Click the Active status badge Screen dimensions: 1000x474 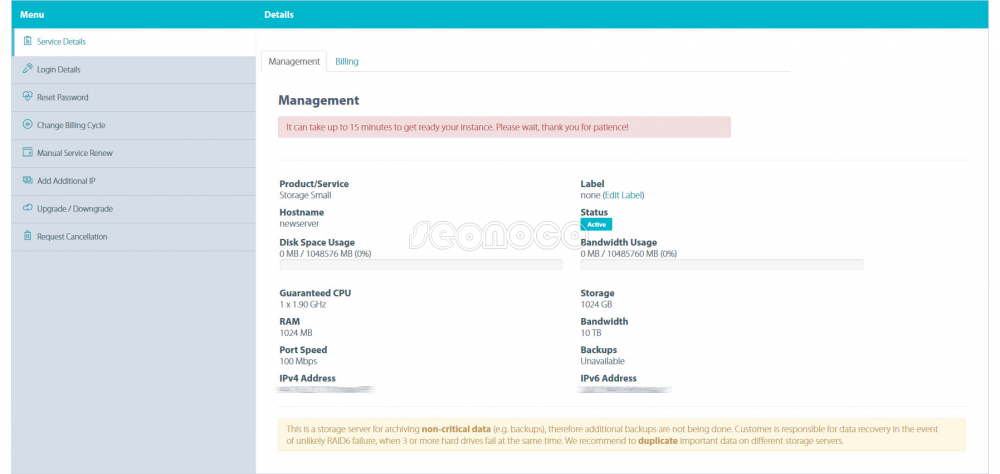pyautogui.click(x=595, y=225)
